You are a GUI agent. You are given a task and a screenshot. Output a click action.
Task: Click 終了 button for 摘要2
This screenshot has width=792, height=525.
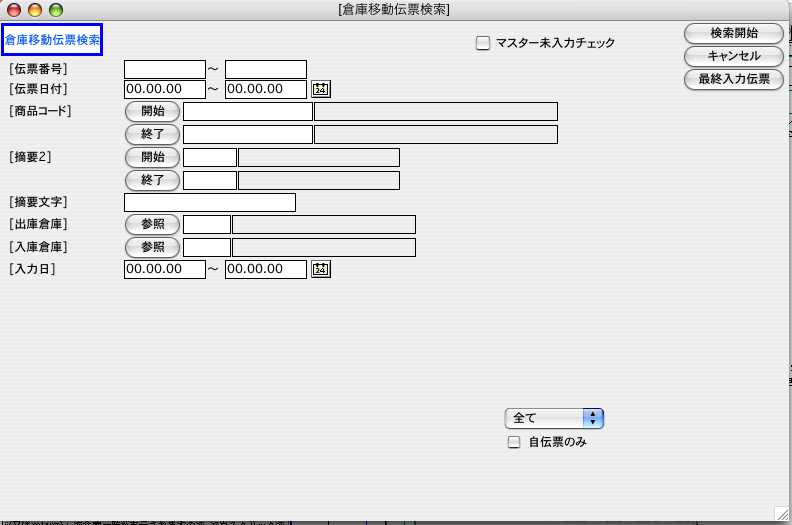click(x=152, y=180)
